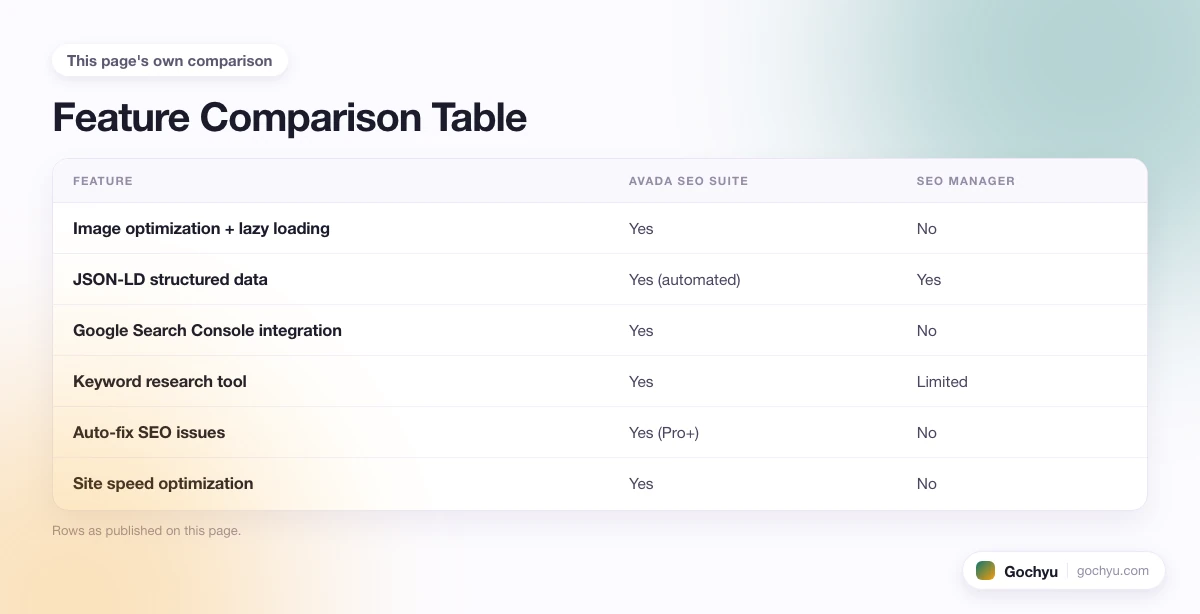Click the "Rows as published on this page." note
The height and width of the screenshot is (614, 1200).
(x=146, y=531)
